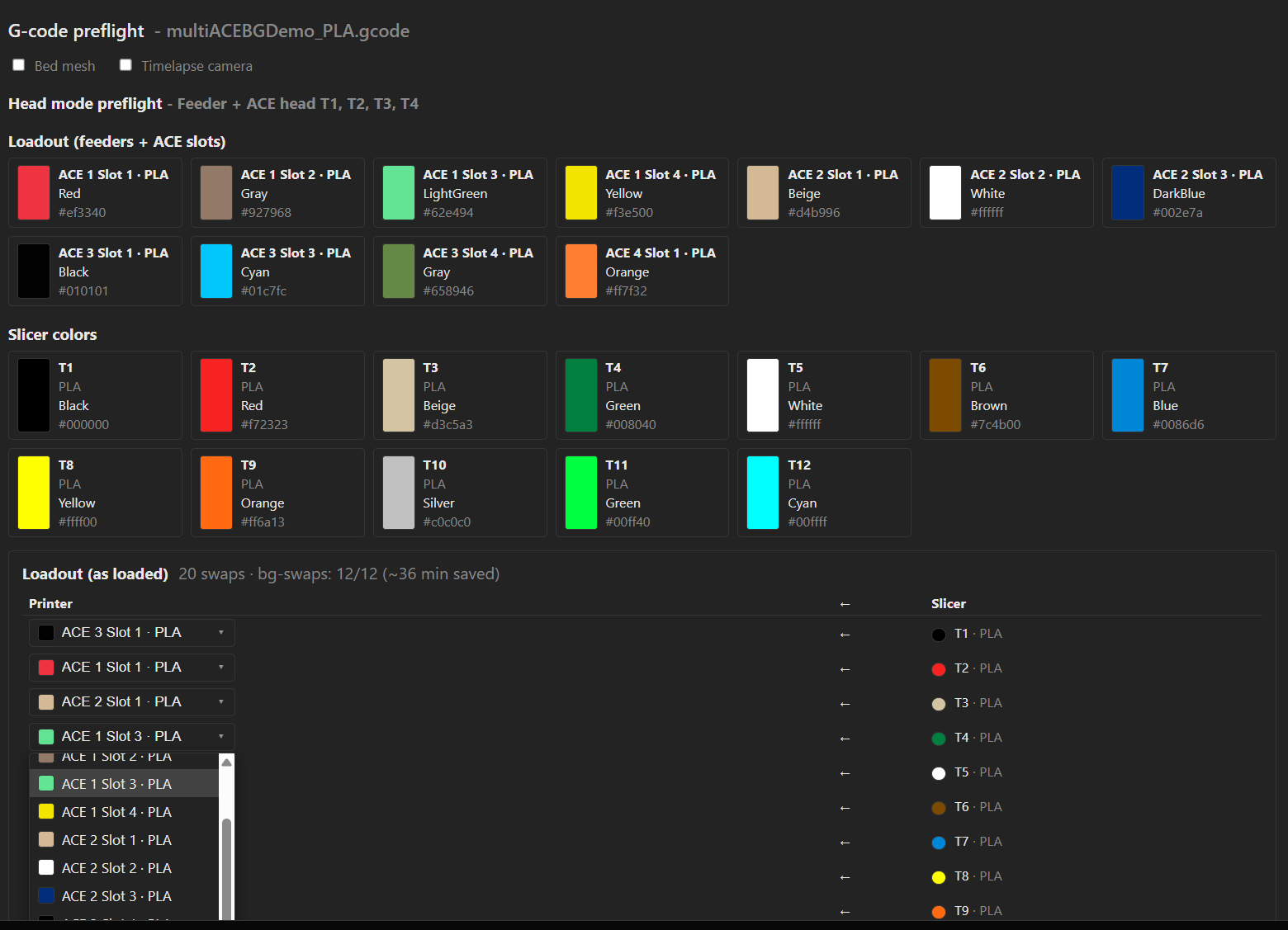Click the T4 green dot in Slicer column
The height and width of the screenshot is (930, 1288).
pyautogui.click(x=939, y=739)
